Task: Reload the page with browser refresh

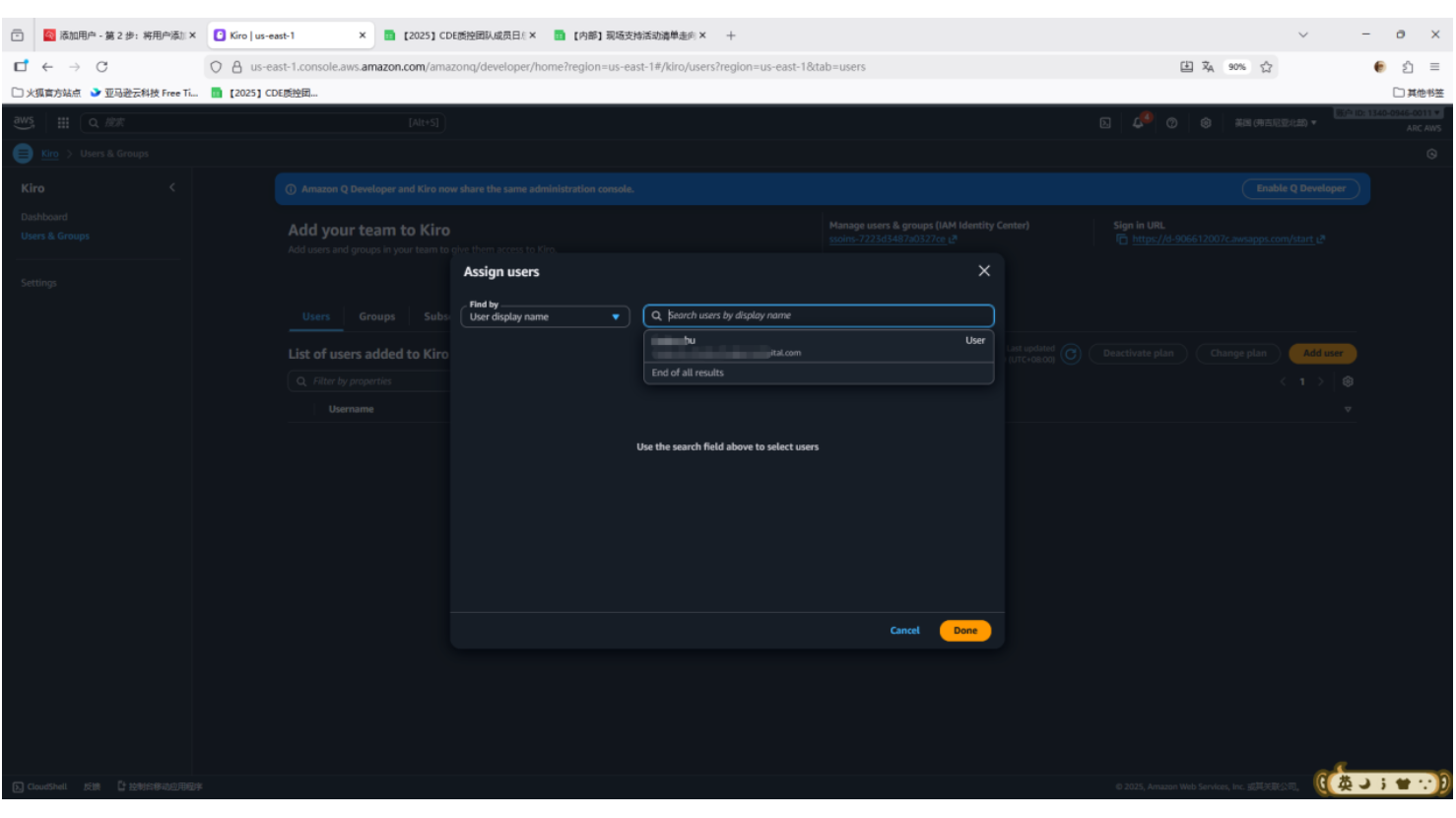Action: tap(101, 67)
